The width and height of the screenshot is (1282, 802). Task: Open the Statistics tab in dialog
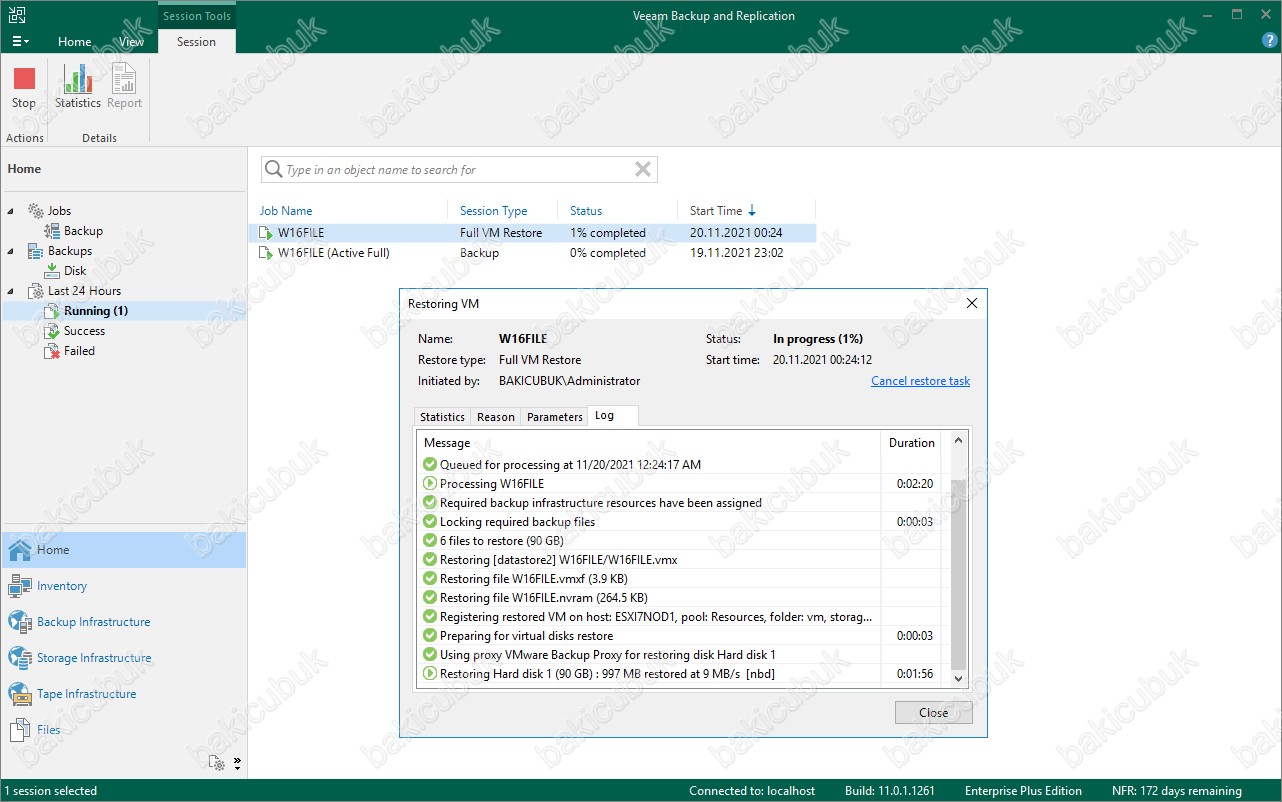click(442, 417)
